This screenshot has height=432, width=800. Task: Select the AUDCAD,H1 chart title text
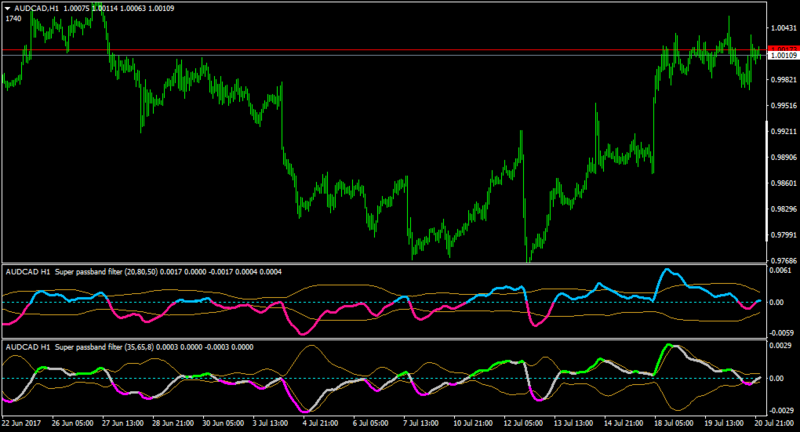[x=36, y=9]
